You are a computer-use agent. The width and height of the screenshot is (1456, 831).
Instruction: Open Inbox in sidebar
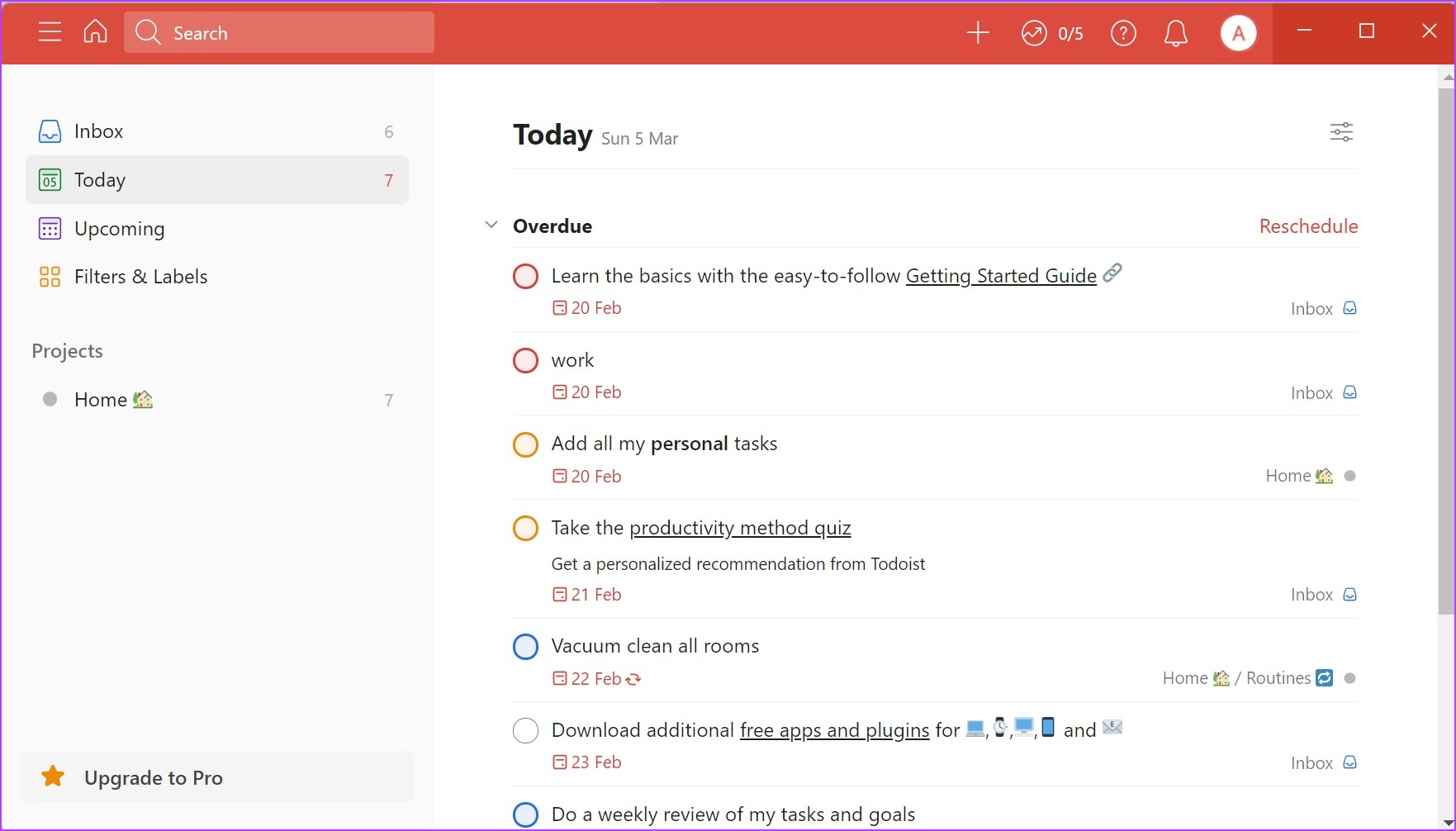pos(217,131)
